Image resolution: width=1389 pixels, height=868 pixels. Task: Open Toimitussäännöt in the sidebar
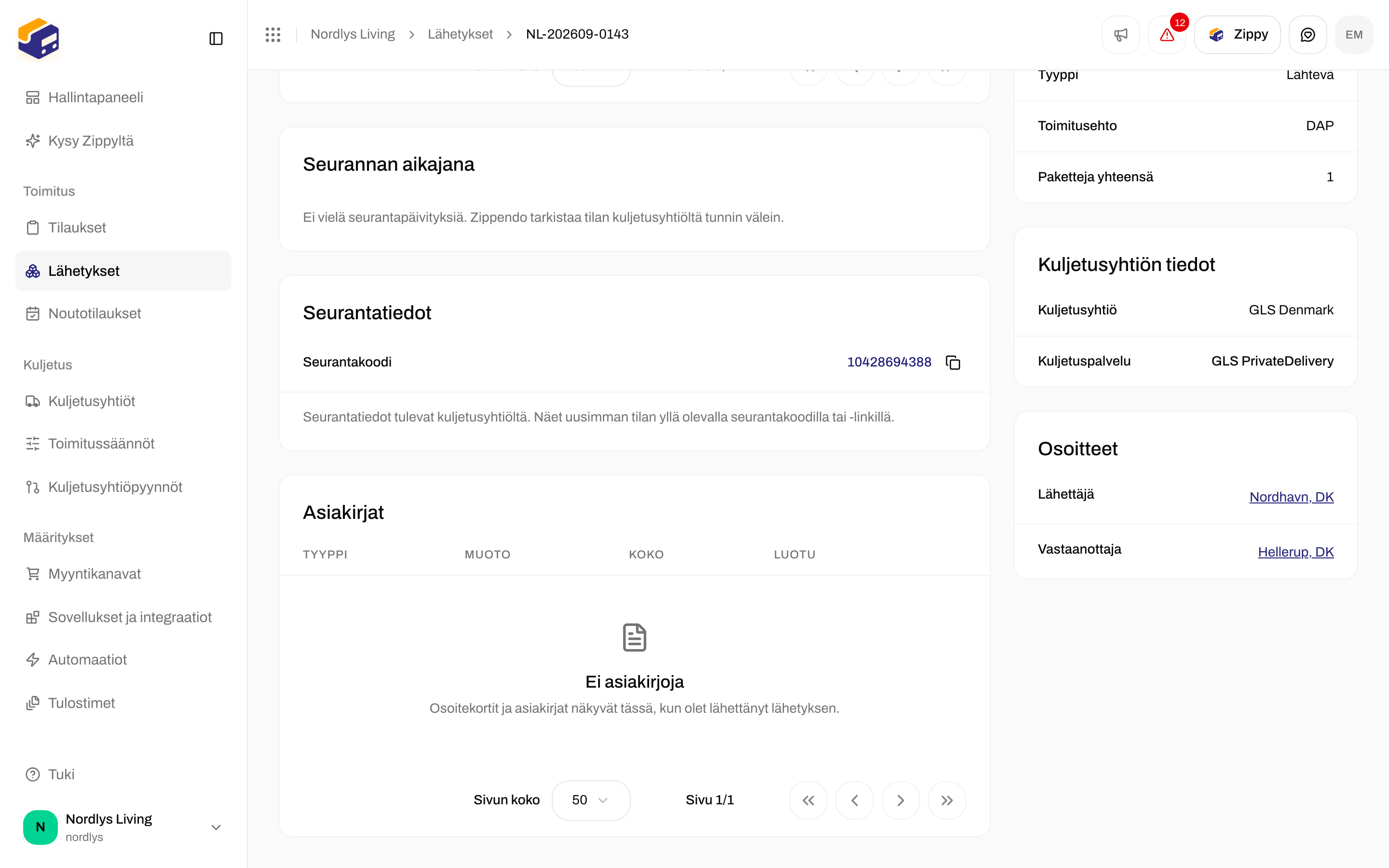(123, 444)
